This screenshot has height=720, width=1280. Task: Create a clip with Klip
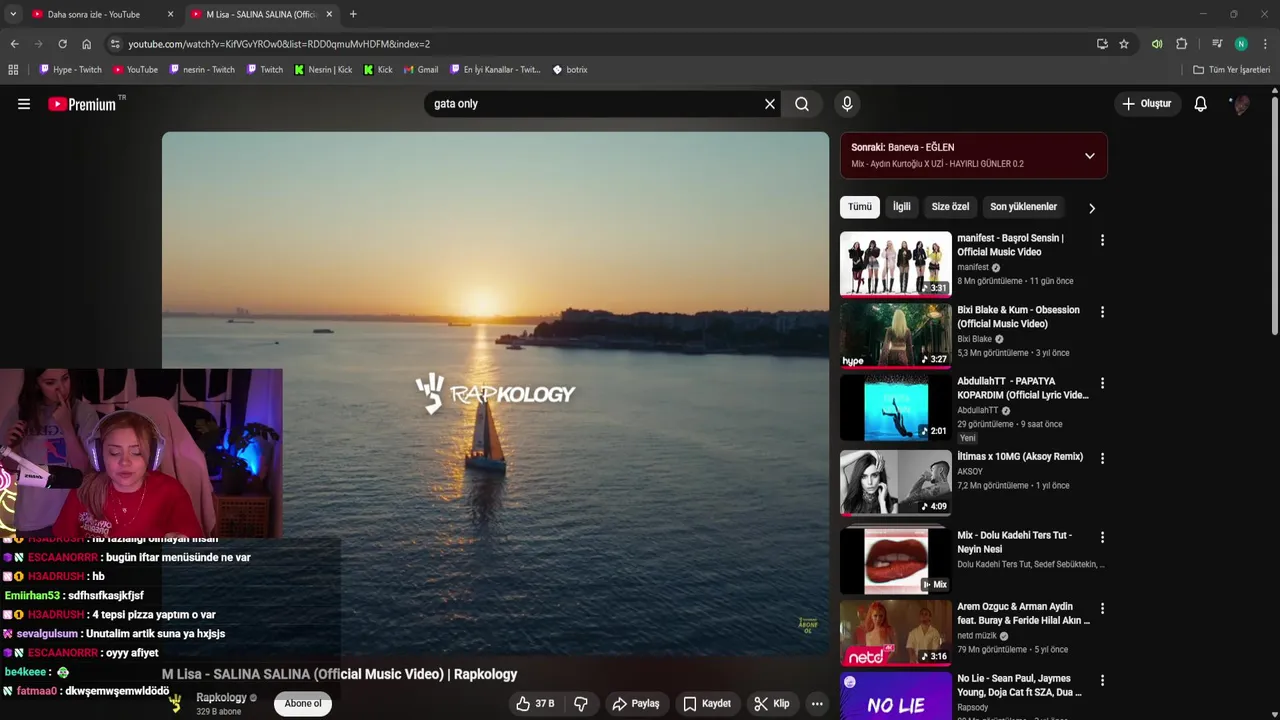coord(772,704)
